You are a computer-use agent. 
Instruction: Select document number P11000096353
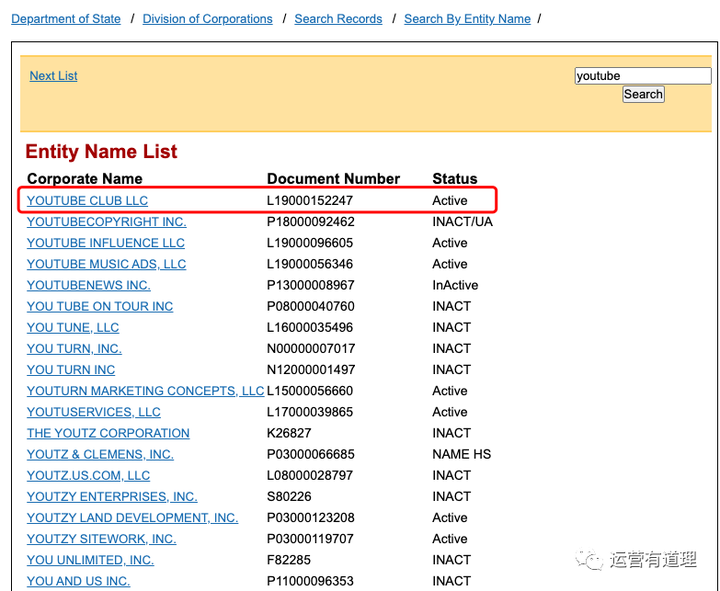click(x=311, y=581)
